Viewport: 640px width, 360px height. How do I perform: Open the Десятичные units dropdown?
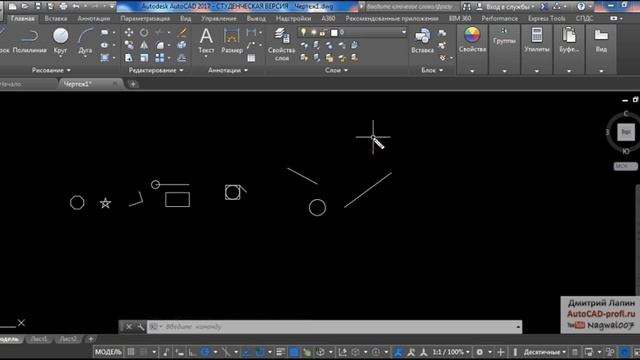(x=545, y=352)
